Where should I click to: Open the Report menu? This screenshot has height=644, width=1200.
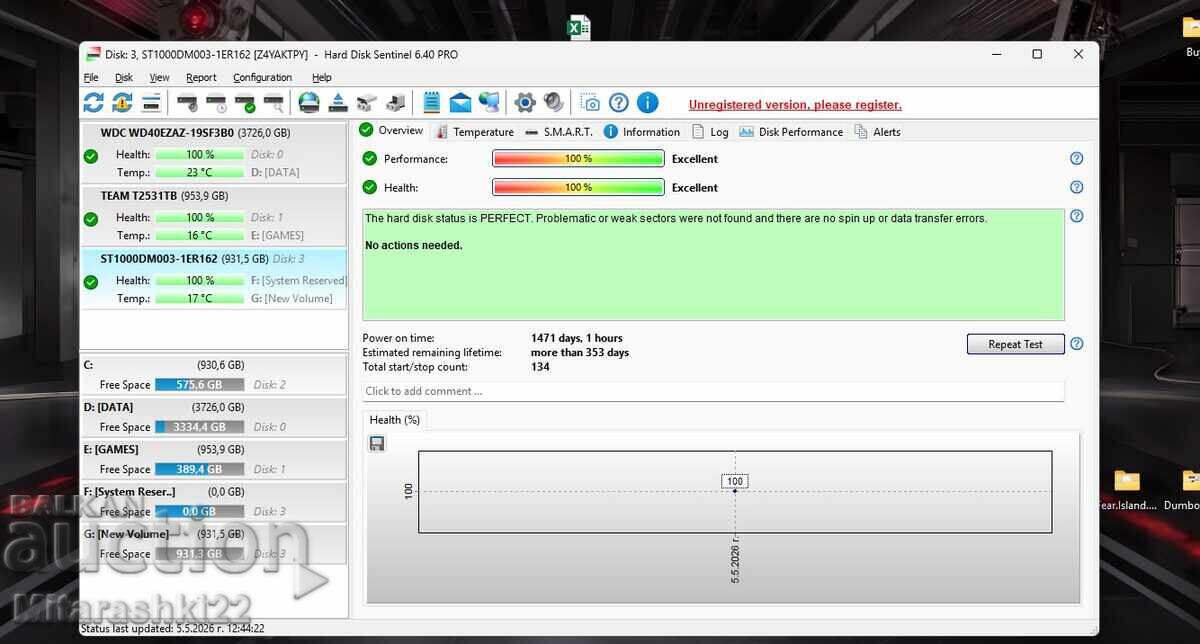201,77
